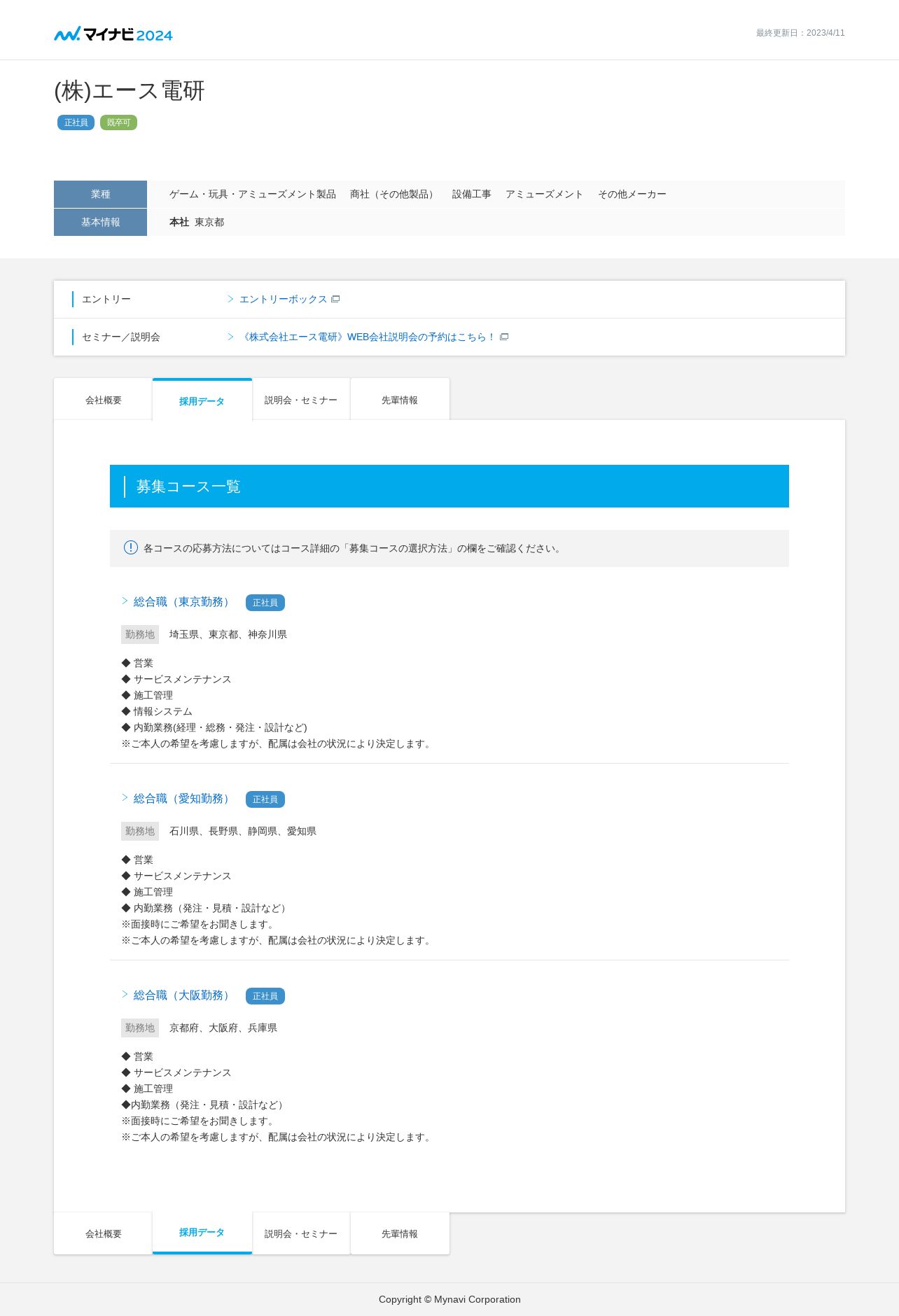Screen dimensions: 899x1316
Task: Click 設備工事 industry text
Action: coord(471,194)
